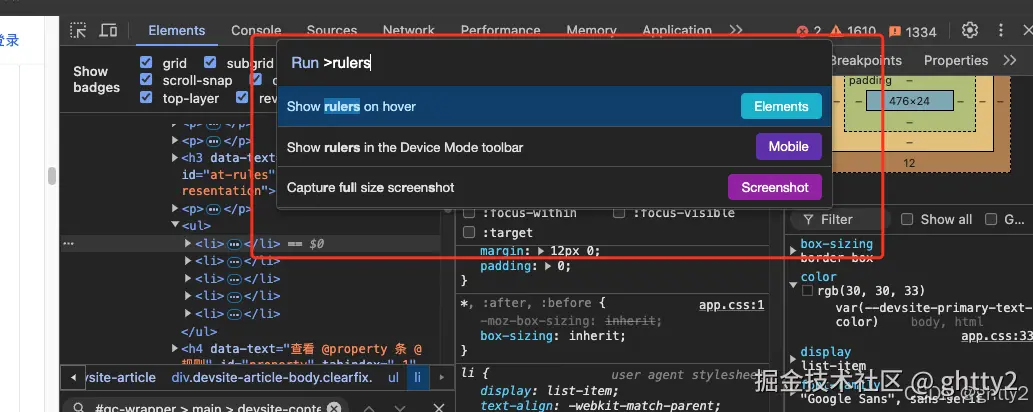Viewport: 1033px width, 412px height.
Task: Click the 476×24 content box
Action: pyautogui.click(x=909, y=101)
